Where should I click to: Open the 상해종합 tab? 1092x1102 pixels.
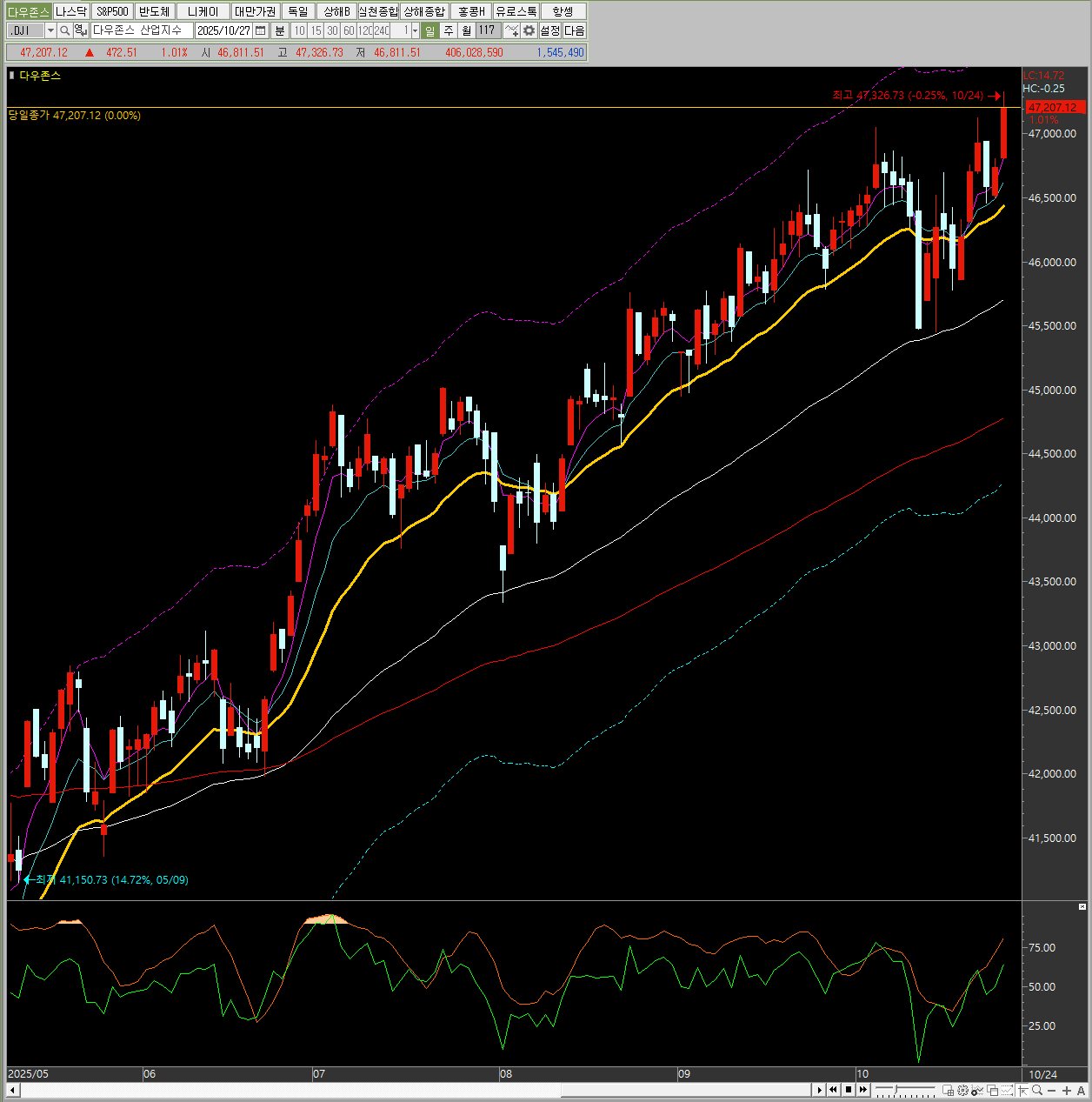[424, 11]
